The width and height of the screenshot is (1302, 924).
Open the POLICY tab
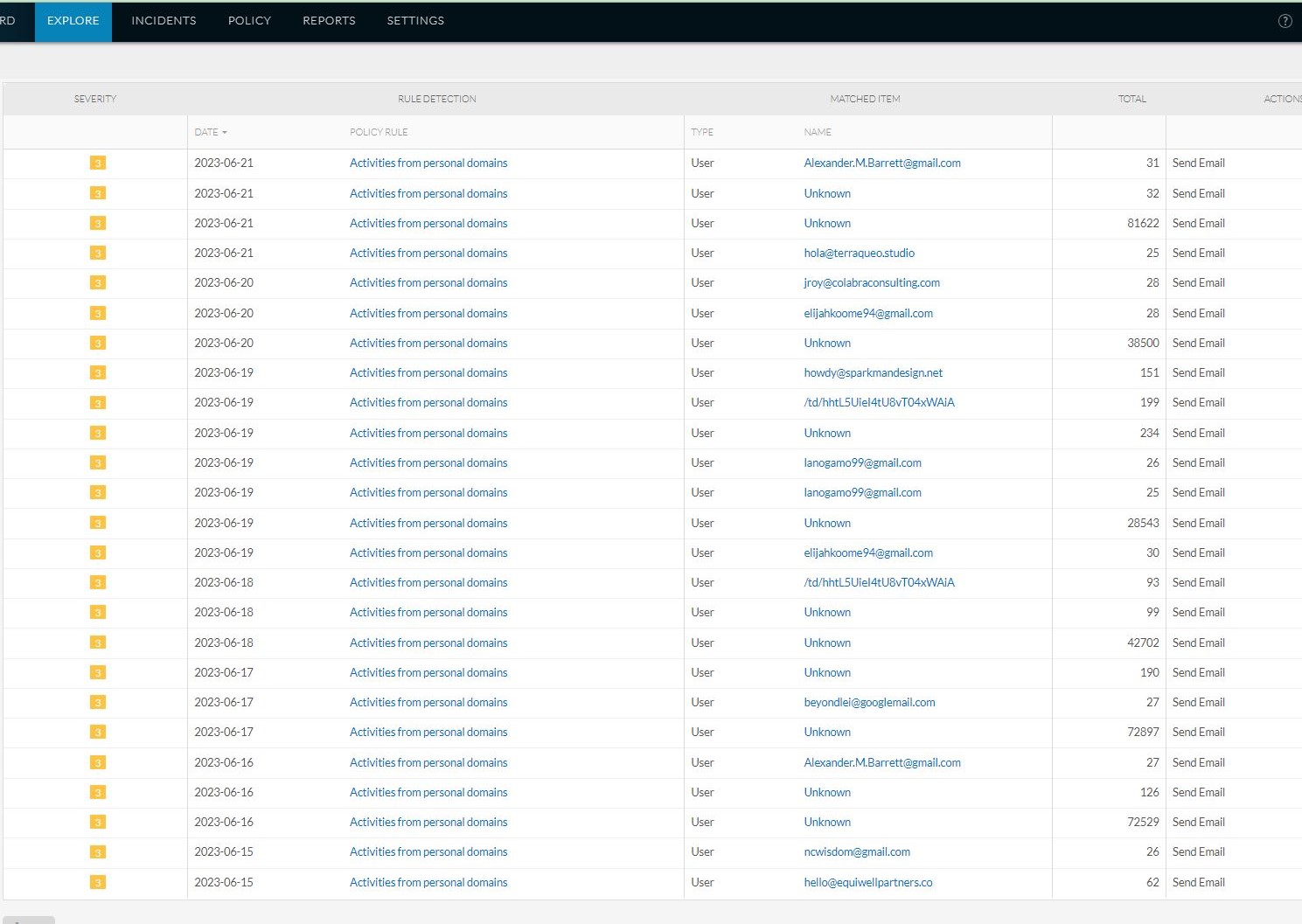pos(249,20)
